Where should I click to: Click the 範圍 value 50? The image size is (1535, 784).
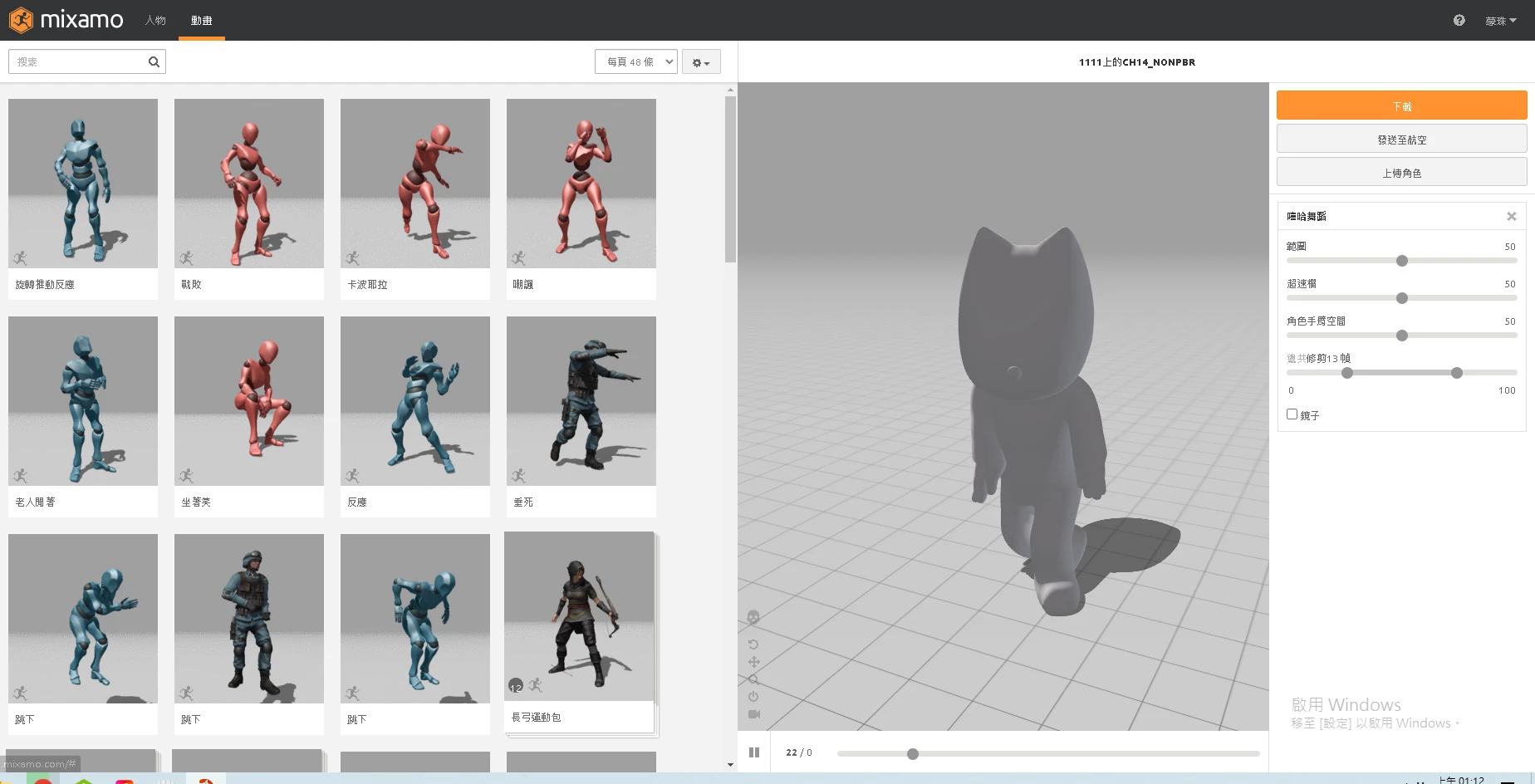pyautogui.click(x=1510, y=247)
